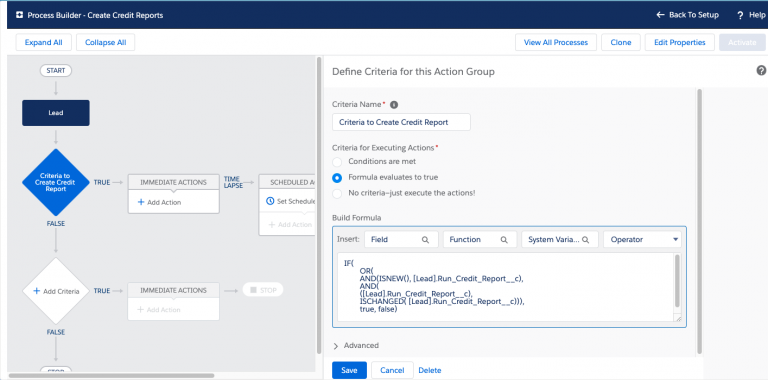Screen dimensions: 768x380
Task: Click the FALSE label under Add Criteria diamond
Action: (56, 332)
